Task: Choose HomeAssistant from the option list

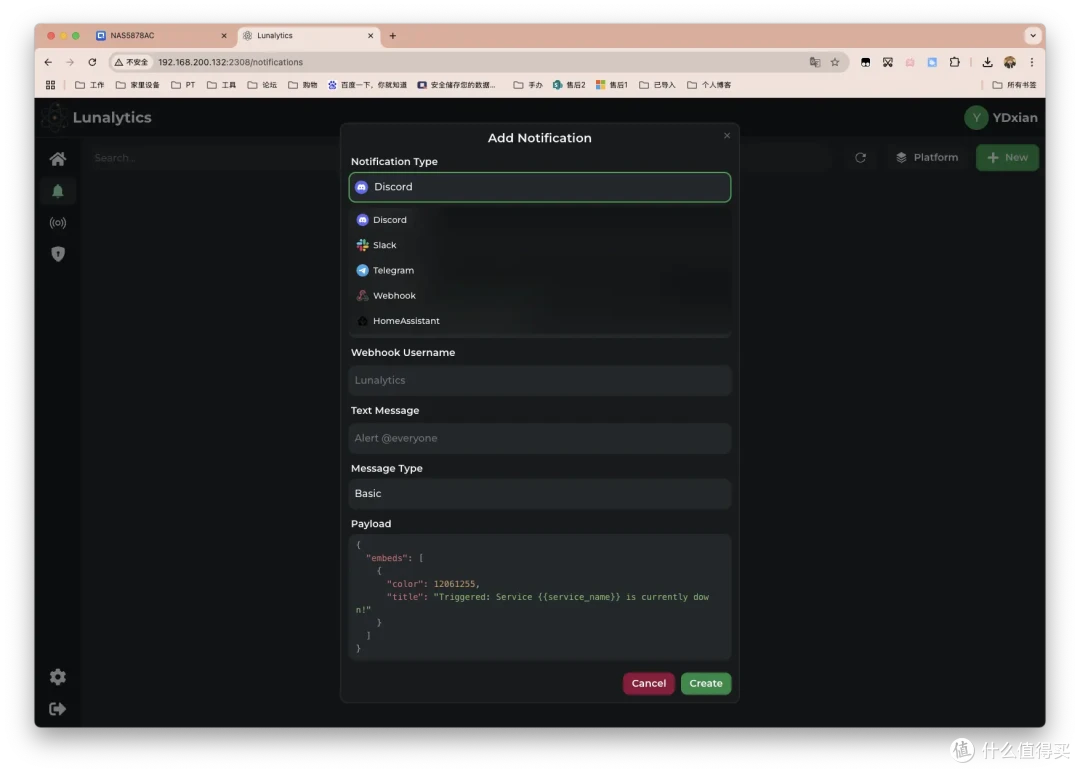Action: click(539, 321)
